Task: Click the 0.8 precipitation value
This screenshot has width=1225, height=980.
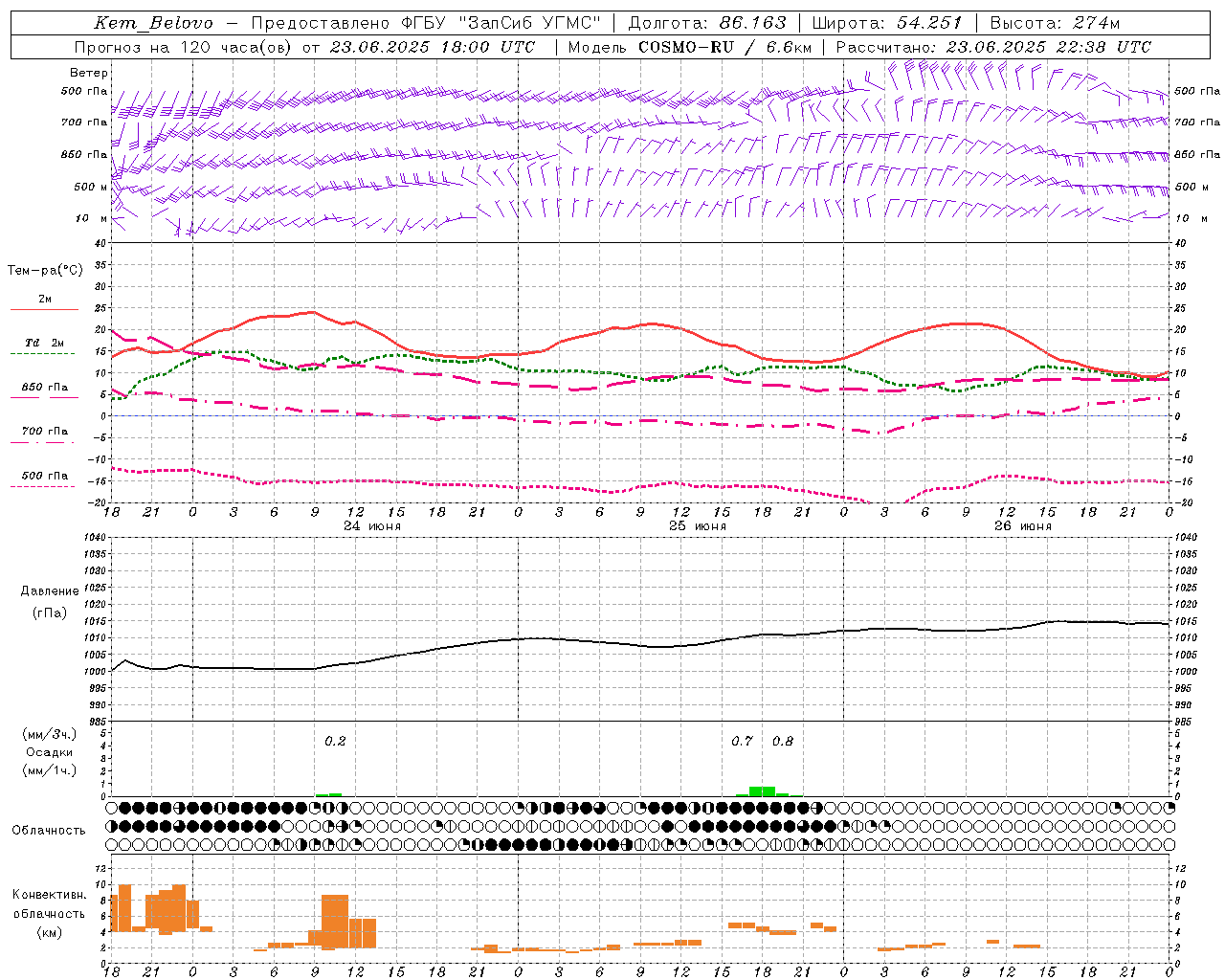Action: coord(783,741)
